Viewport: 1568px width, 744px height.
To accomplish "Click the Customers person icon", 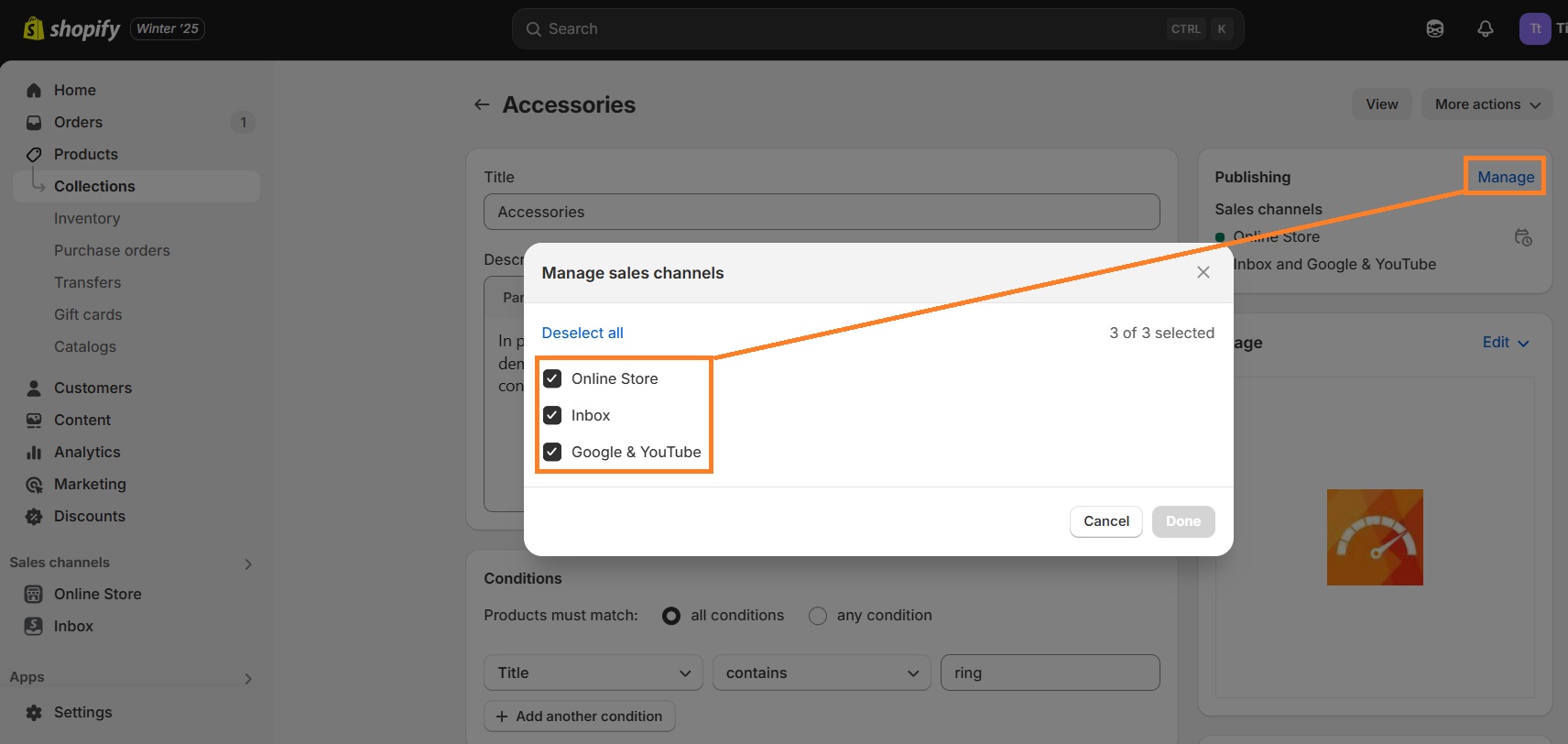I will click(x=34, y=388).
